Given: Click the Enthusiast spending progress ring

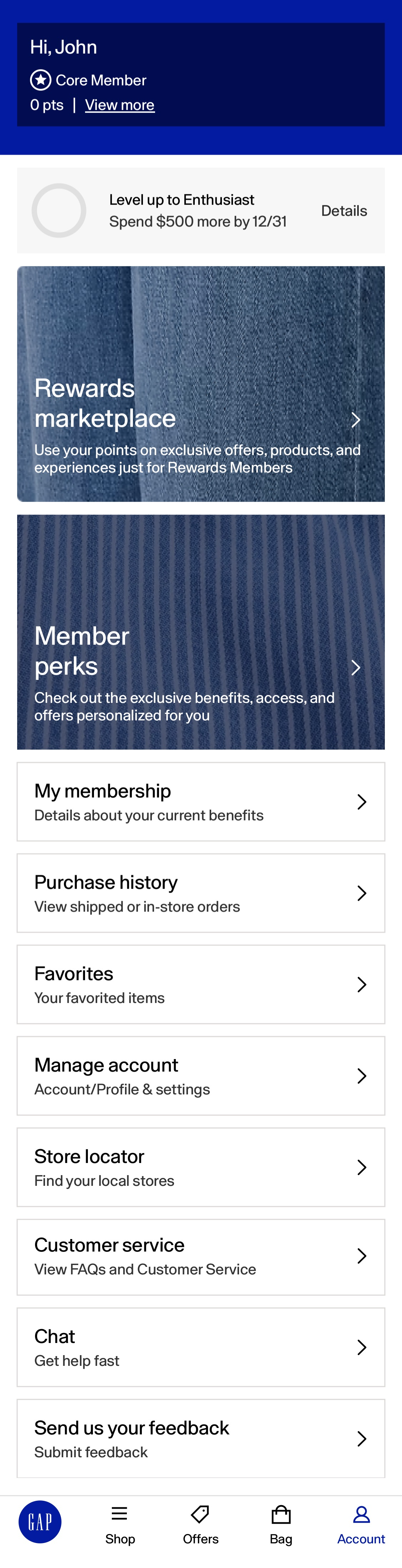Looking at the screenshot, I should pos(59,210).
